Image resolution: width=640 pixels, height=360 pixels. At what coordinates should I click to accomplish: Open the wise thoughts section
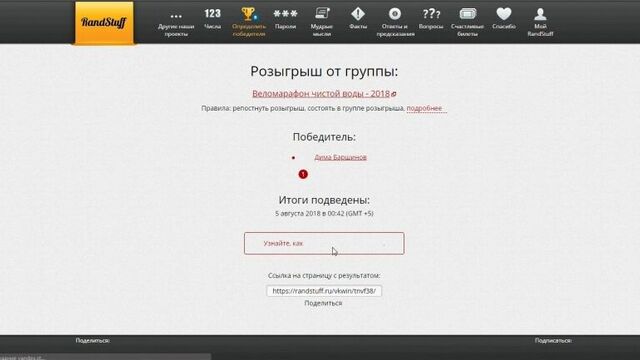(x=322, y=22)
